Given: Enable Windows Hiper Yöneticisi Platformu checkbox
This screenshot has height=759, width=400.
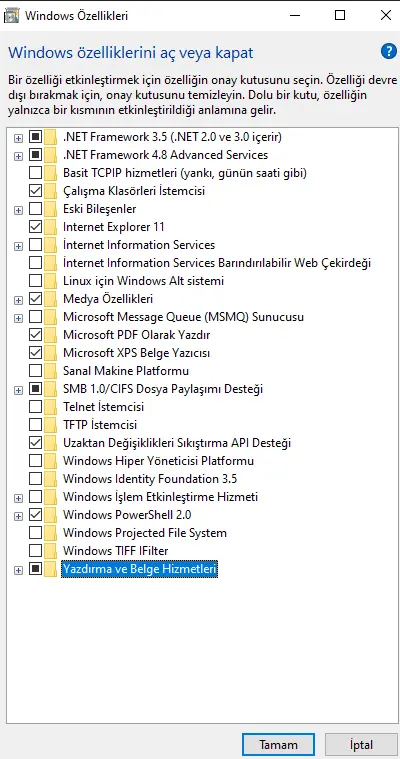Looking at the screenshot, I should tap(35, 461).
